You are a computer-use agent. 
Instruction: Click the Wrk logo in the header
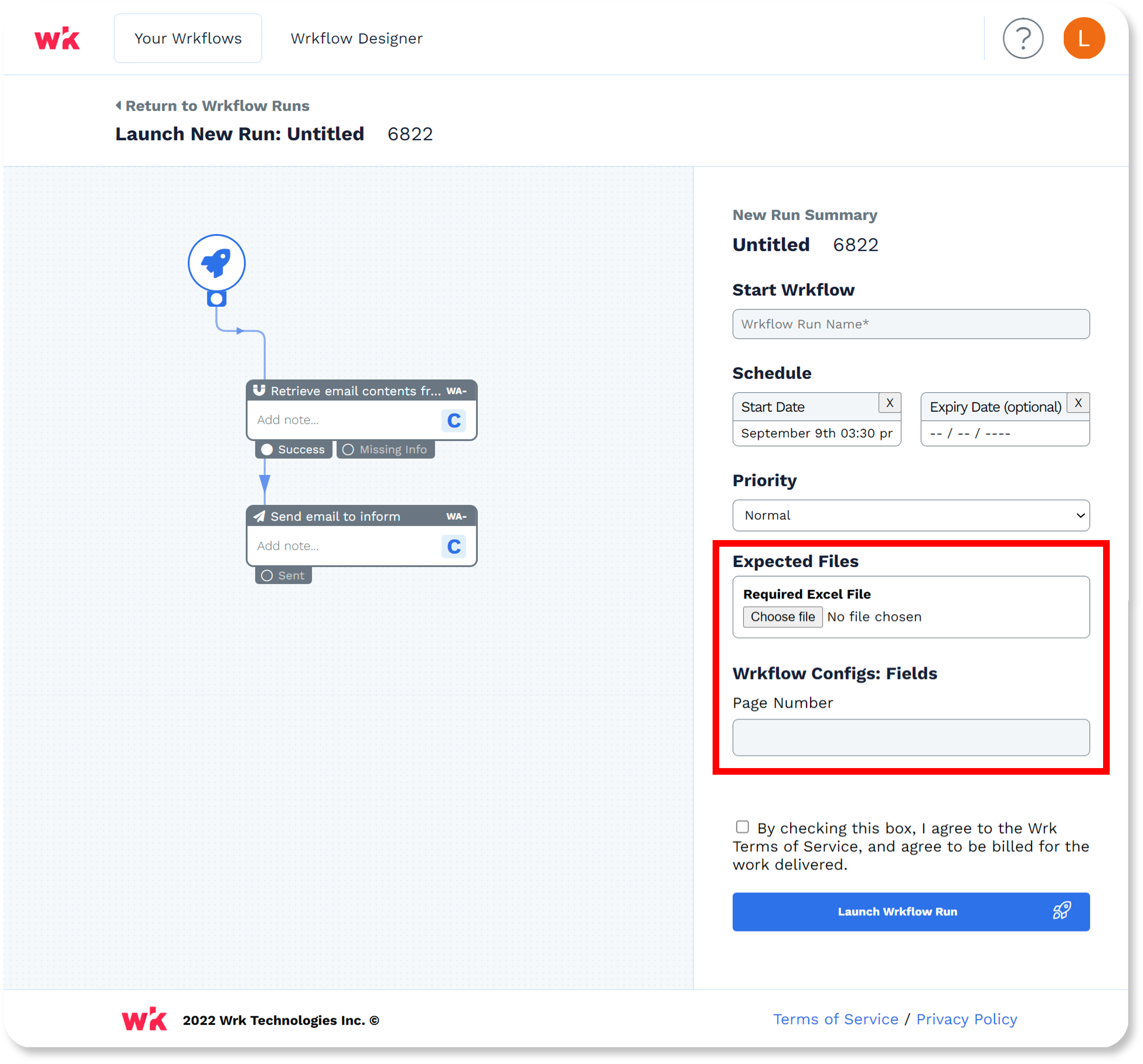pyautogui.click(x=57, y=38)
